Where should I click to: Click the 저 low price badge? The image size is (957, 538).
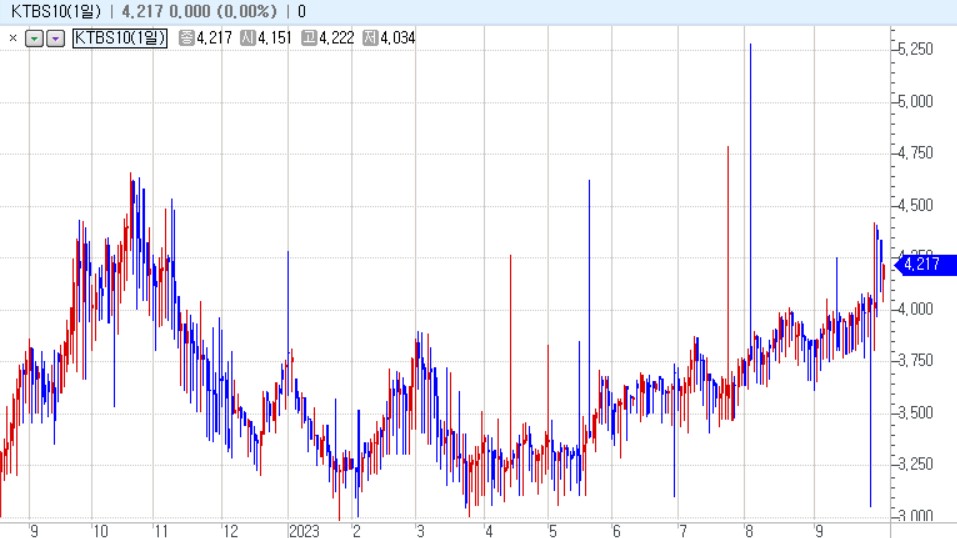coord(370,38)
